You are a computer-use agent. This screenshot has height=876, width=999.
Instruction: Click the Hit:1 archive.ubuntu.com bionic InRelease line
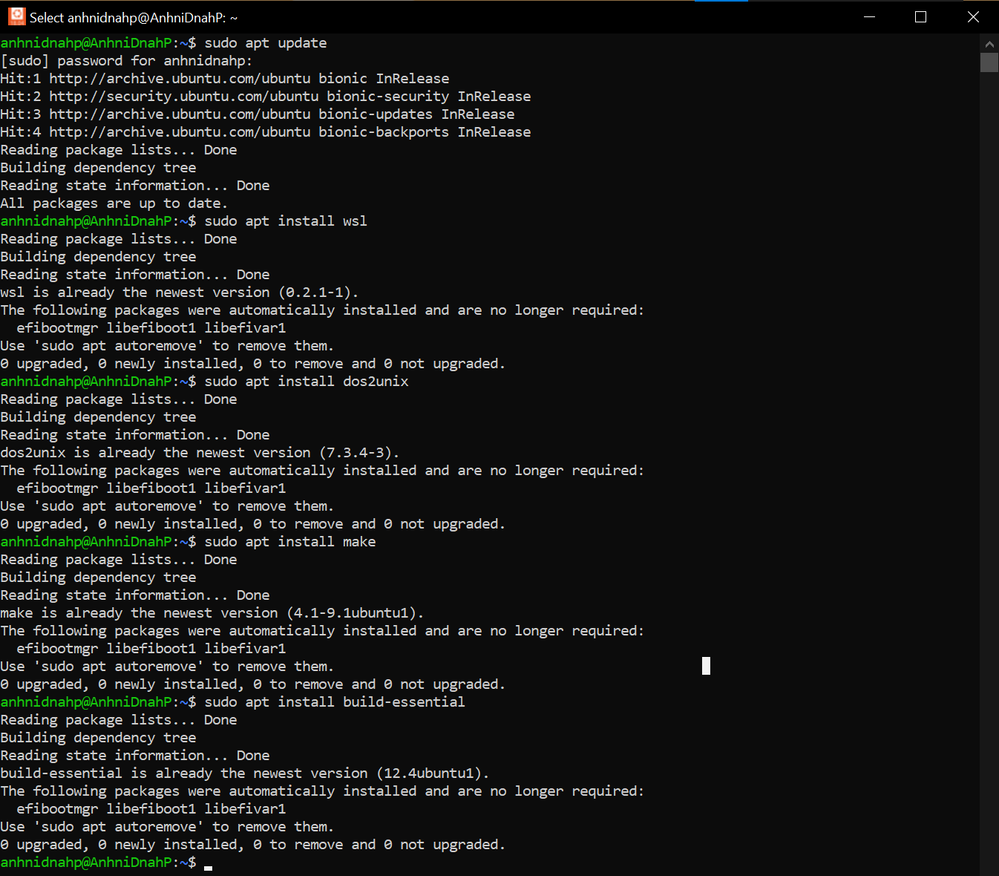(x=224, y=79)
